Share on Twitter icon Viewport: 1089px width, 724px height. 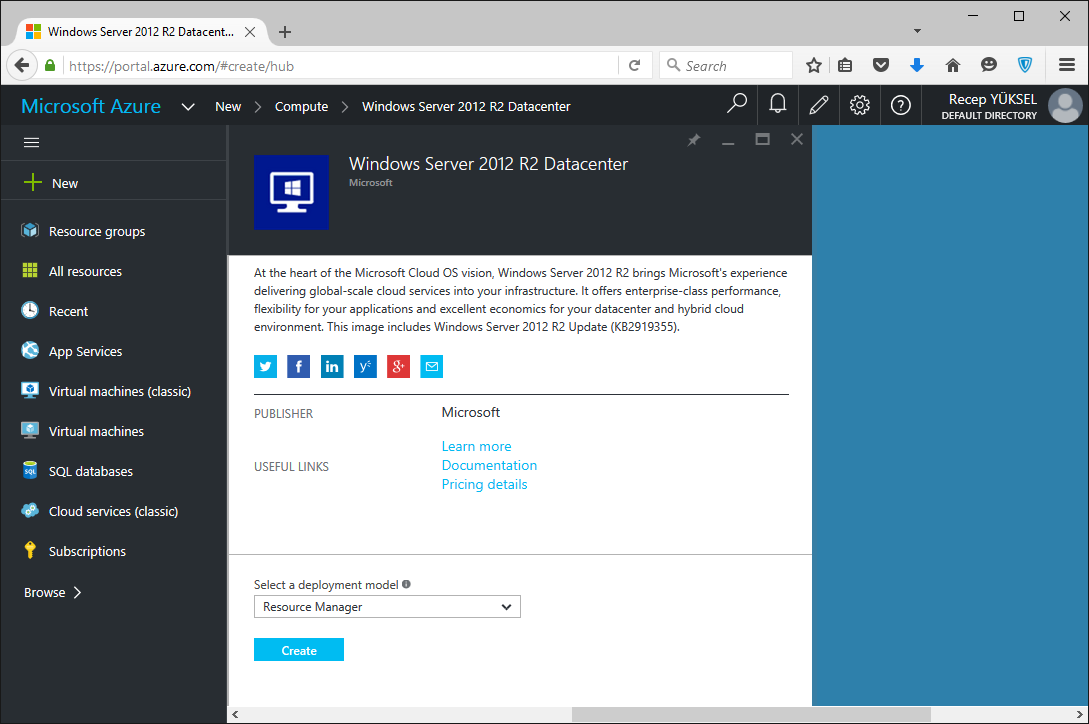tap(265, 366)
